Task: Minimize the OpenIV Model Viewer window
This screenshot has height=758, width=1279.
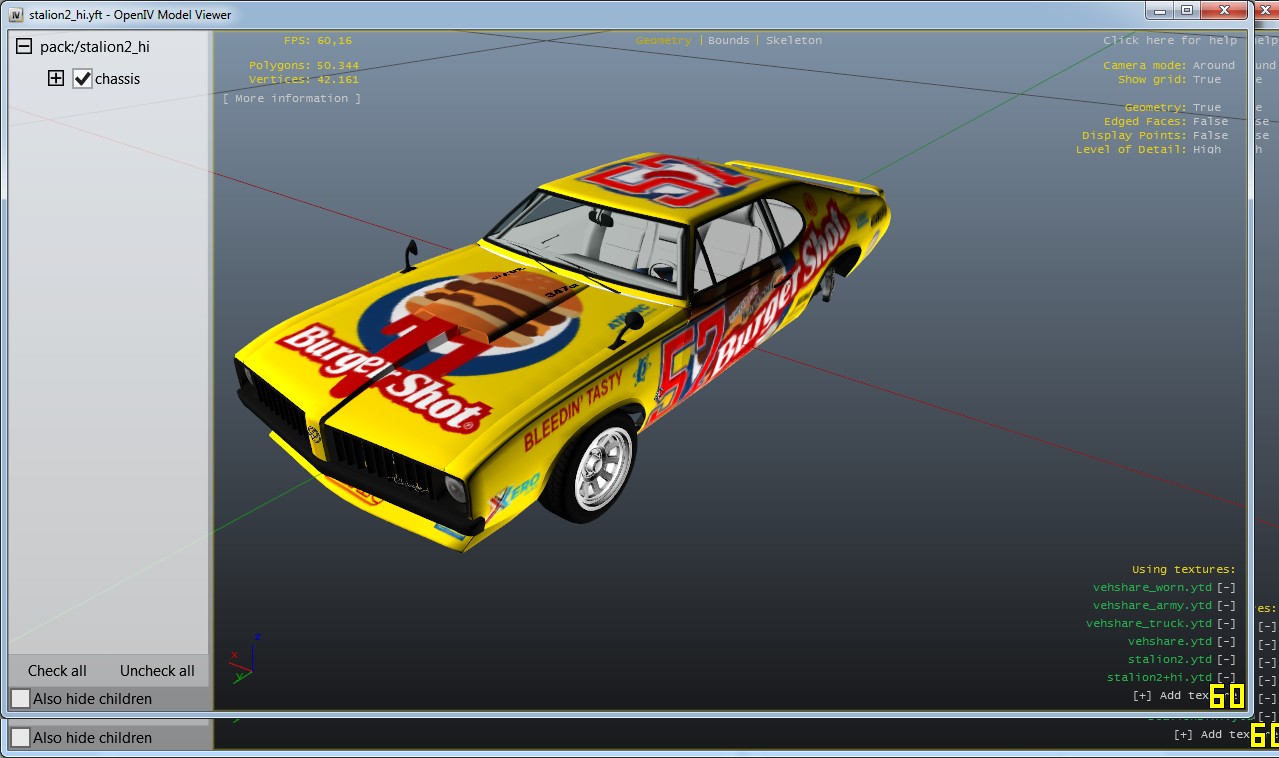Action: (x=1160, y=10)
